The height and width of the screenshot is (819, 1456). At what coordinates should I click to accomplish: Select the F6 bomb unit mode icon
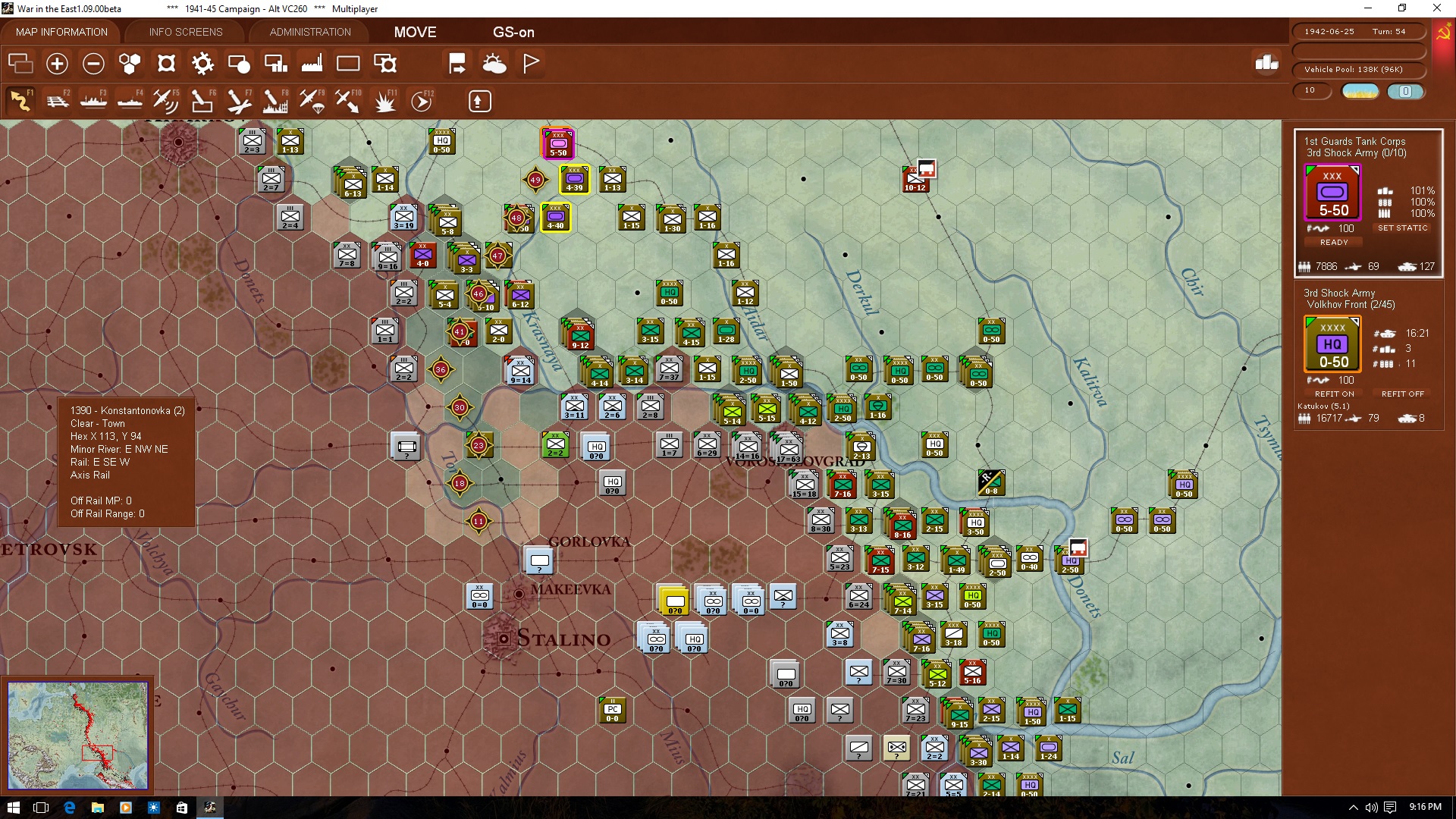click(202, 101)
